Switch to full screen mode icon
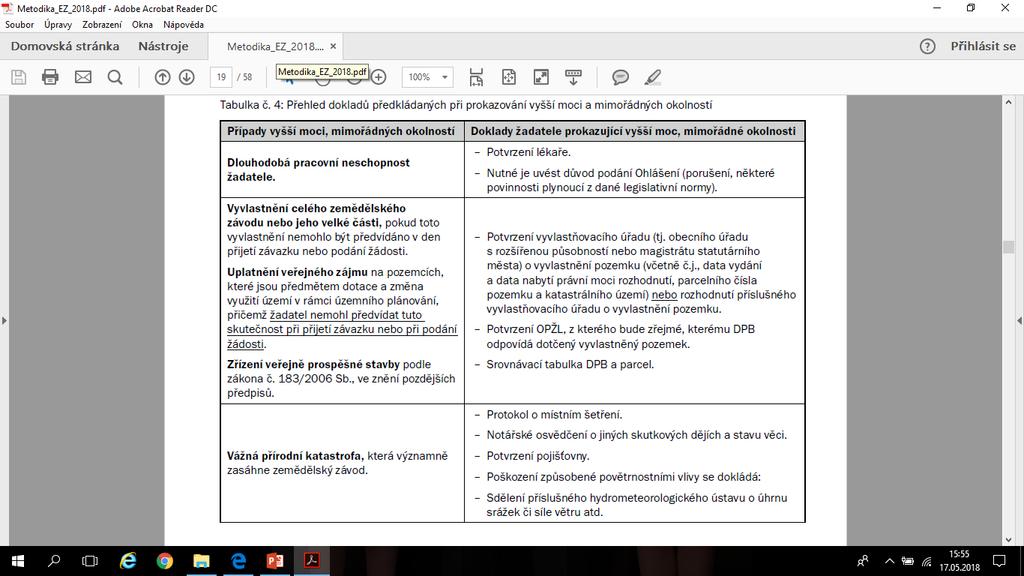 pyautogui.click(x=541, y=77)
